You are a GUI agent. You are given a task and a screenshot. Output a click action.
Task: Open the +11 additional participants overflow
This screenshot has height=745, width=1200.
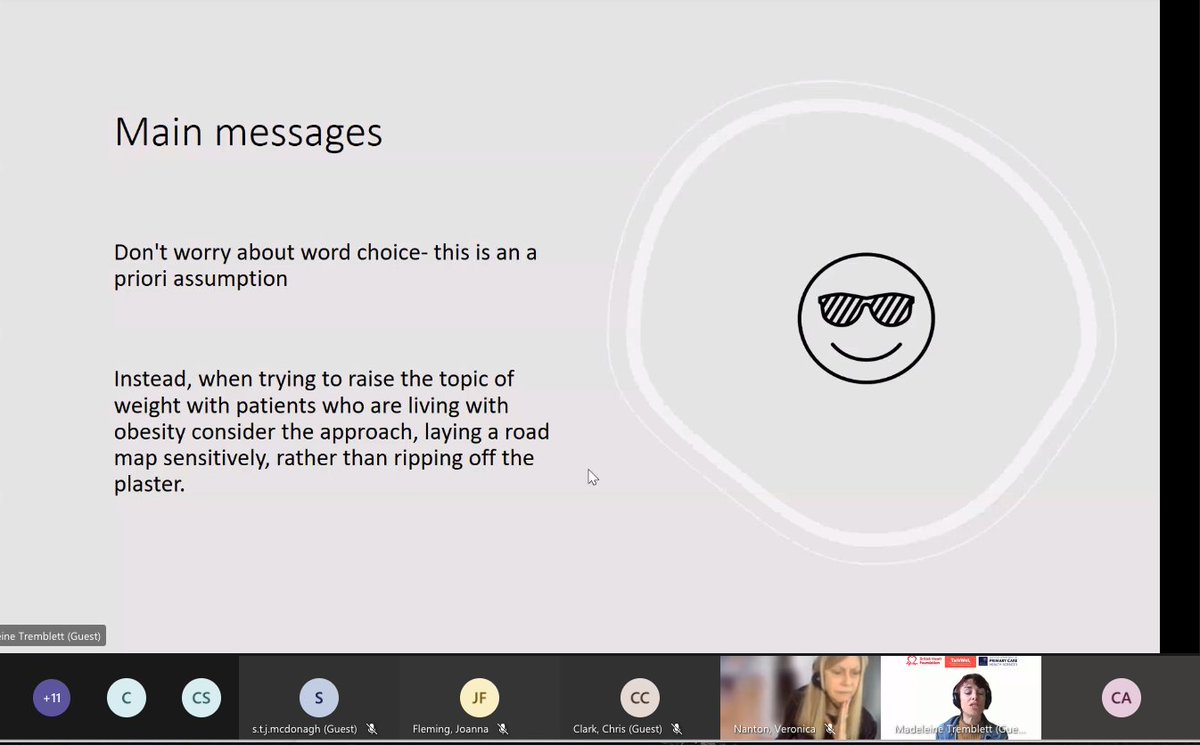tap(52, 698)
